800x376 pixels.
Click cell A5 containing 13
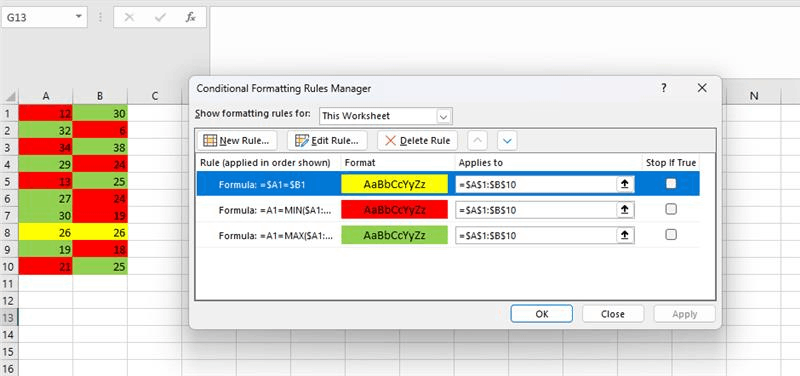pyautogui.click(x=46, y=181)
